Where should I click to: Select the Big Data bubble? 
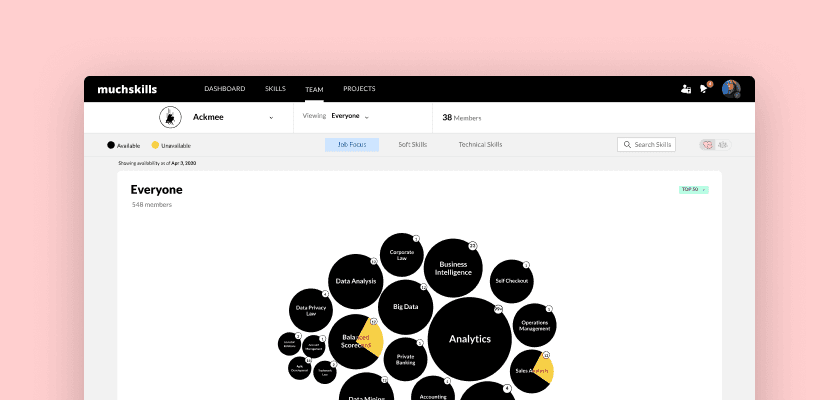(406, 307)
